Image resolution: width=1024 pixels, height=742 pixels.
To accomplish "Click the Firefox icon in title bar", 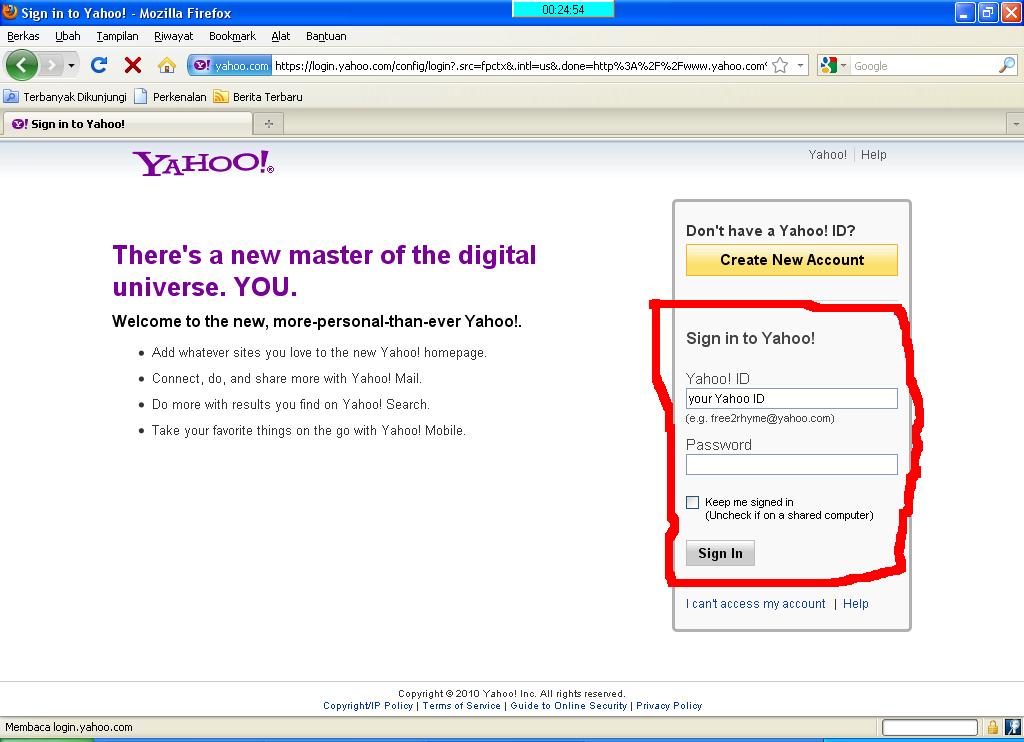I will (10, 12).
